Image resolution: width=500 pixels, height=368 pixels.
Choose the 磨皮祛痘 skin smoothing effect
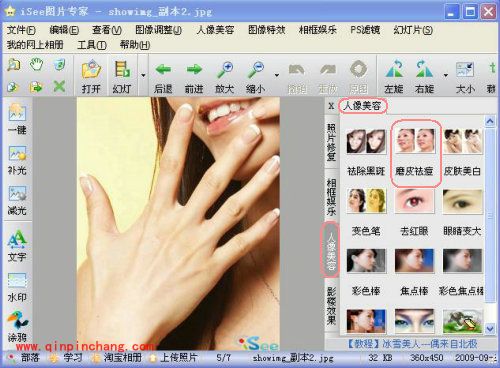[x=415, y=153]
